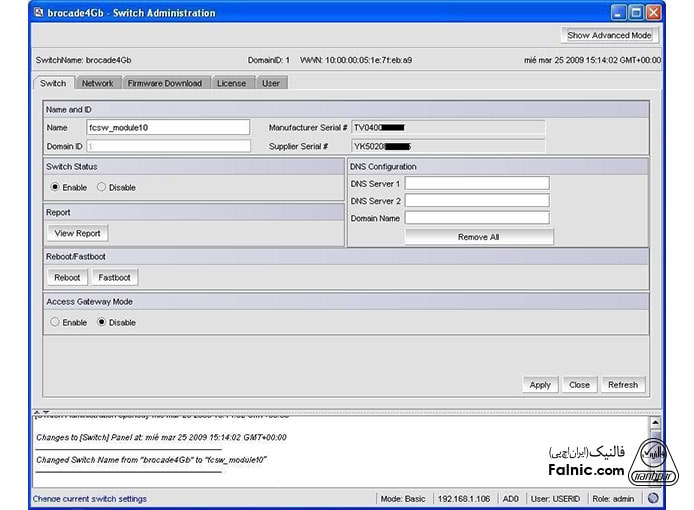
Task: Close the Switch Administration window
Action: click(x=653, y=13)
